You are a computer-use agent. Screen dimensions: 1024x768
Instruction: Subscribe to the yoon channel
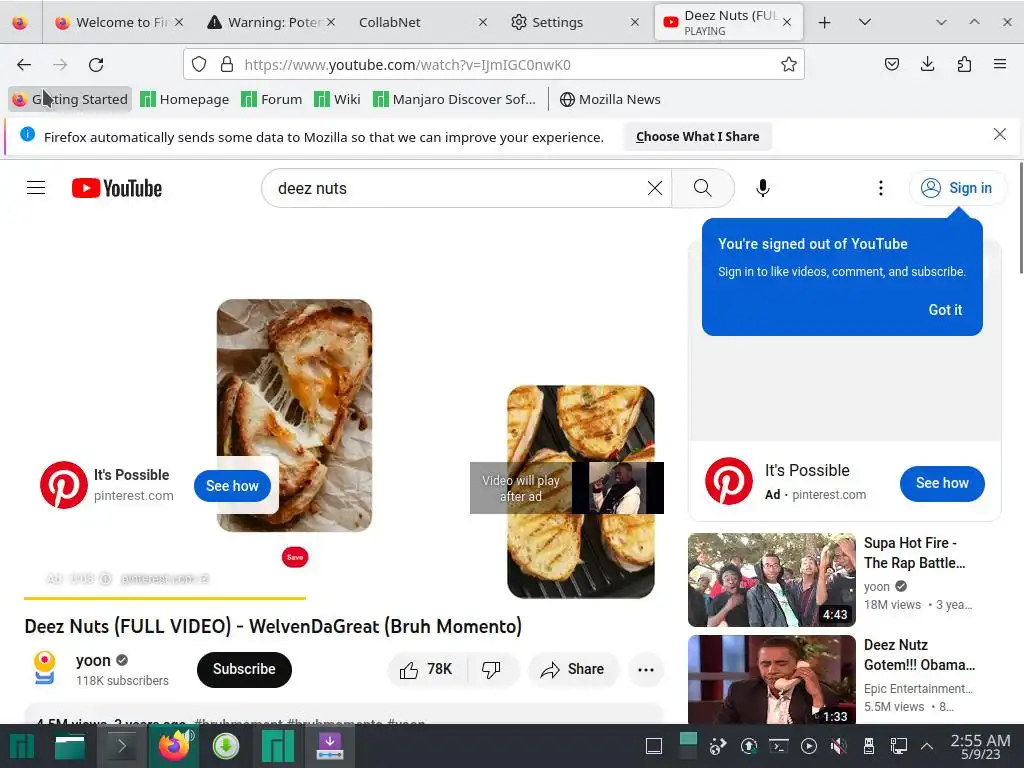pyautogui.click(x=244, y=669)
